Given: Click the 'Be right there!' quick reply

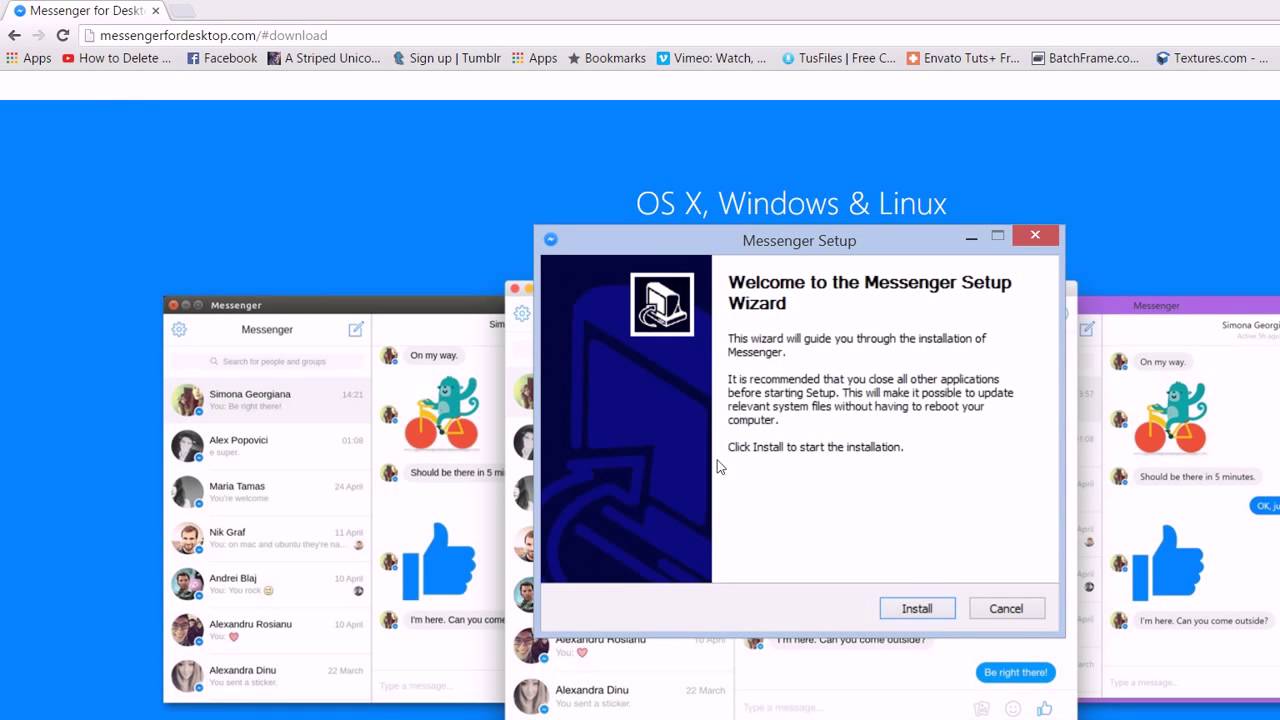Looking at the screenshot, I should pyautogui.click(x=1015, y=672).
